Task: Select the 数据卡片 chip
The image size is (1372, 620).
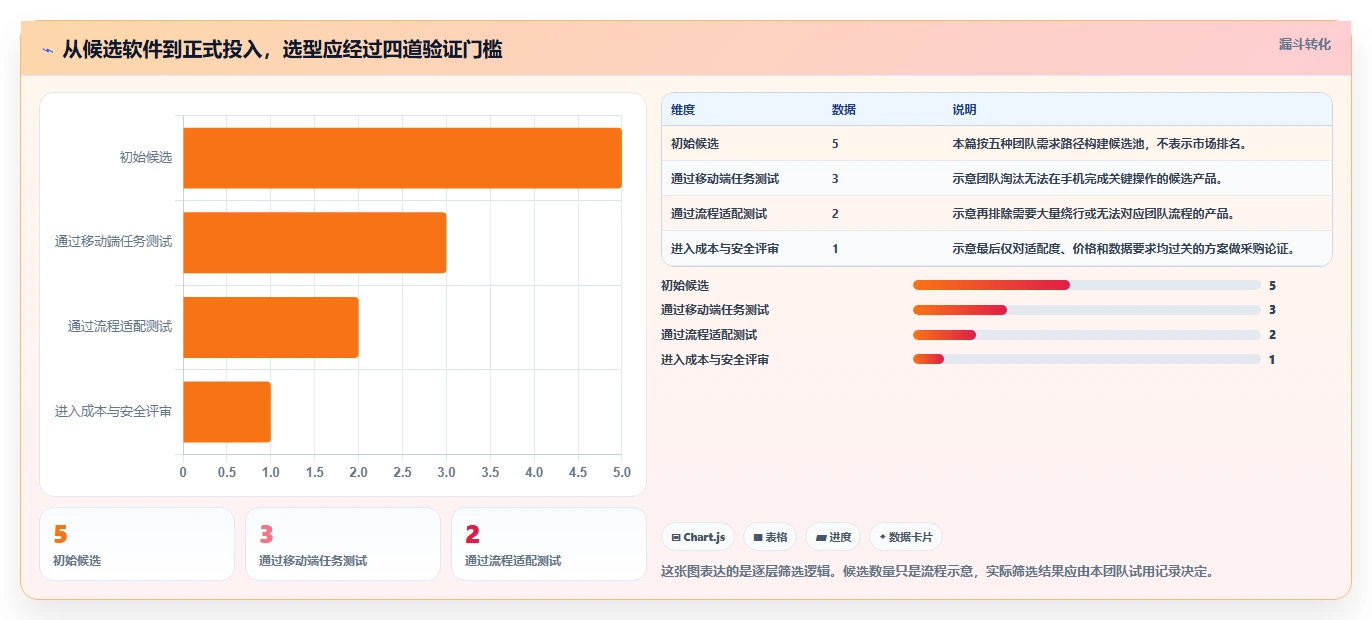Action: (906, 537)
